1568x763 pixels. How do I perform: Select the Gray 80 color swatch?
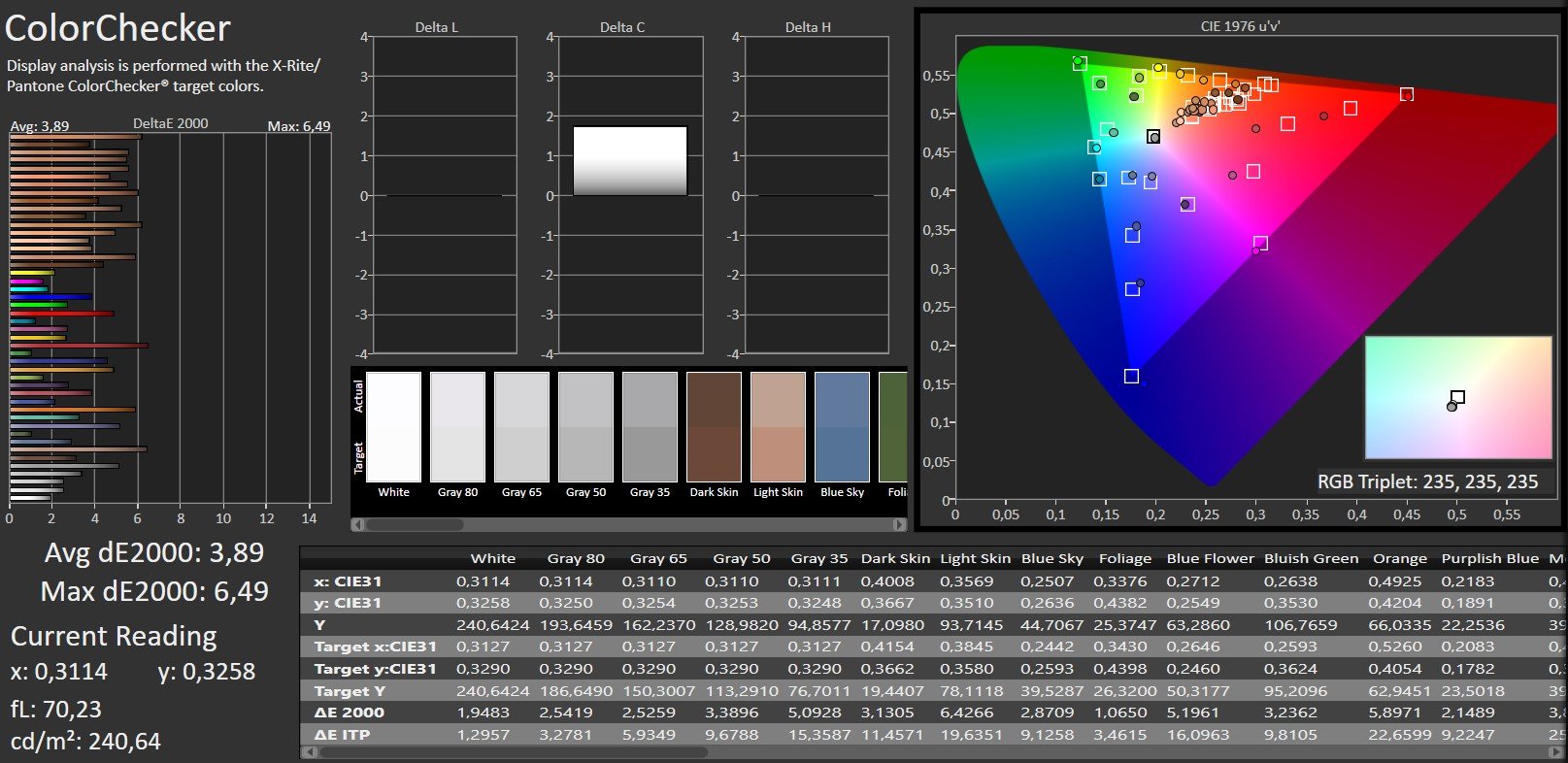tap(457, 427)
